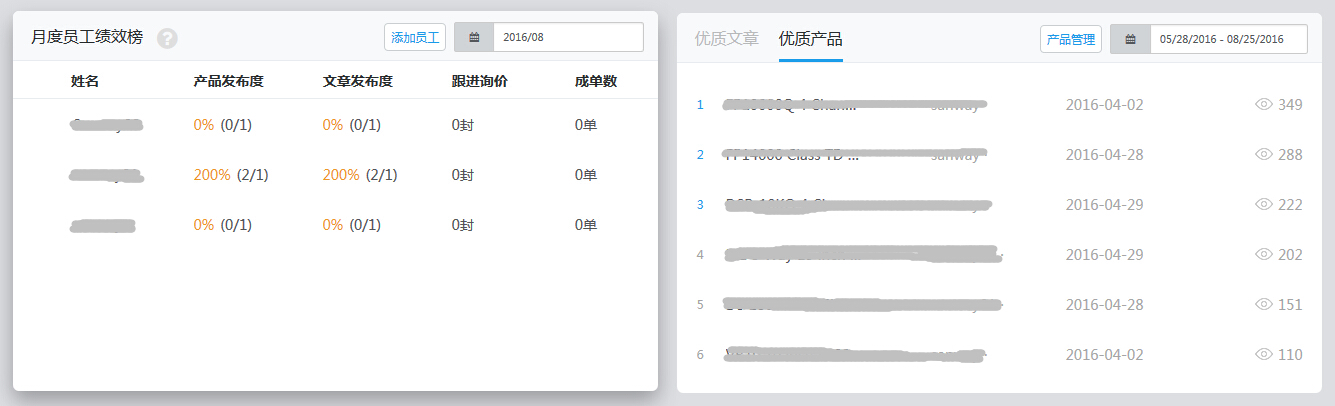Click rank number 5 in product list
1335x406 pixels.
(700, 304)
